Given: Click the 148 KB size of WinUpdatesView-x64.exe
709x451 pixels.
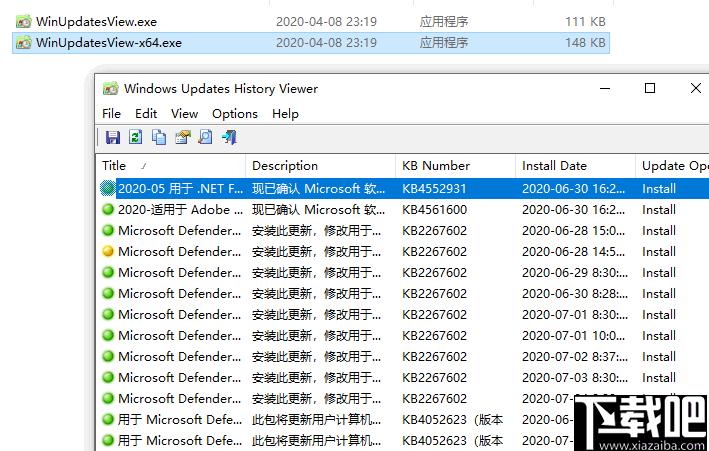Looking at the screenshot, I should pos(585,43).
